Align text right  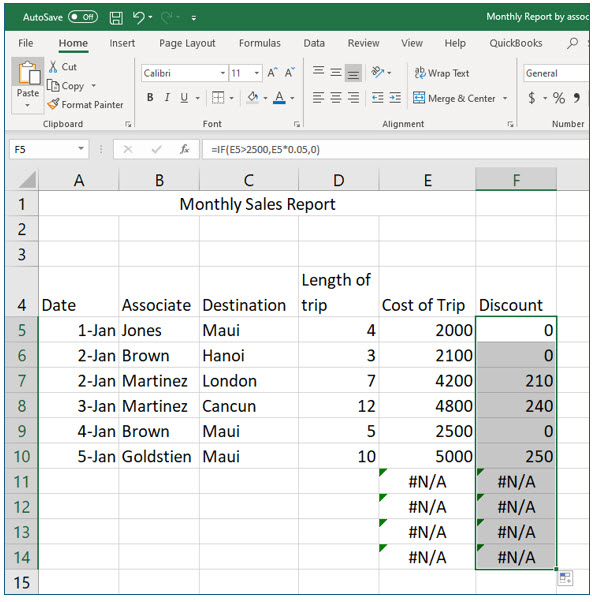pyautogui.click(x=353, y=98)
